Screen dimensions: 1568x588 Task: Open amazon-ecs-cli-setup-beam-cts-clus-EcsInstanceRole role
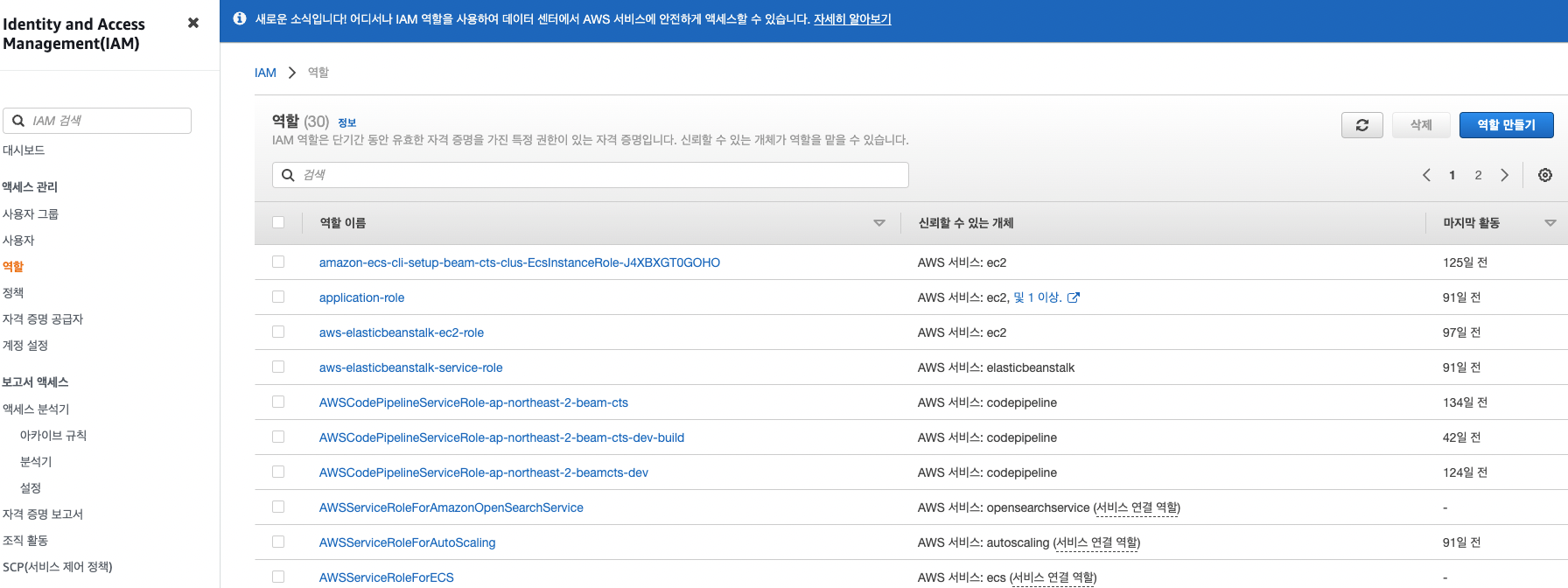point(520,262)
